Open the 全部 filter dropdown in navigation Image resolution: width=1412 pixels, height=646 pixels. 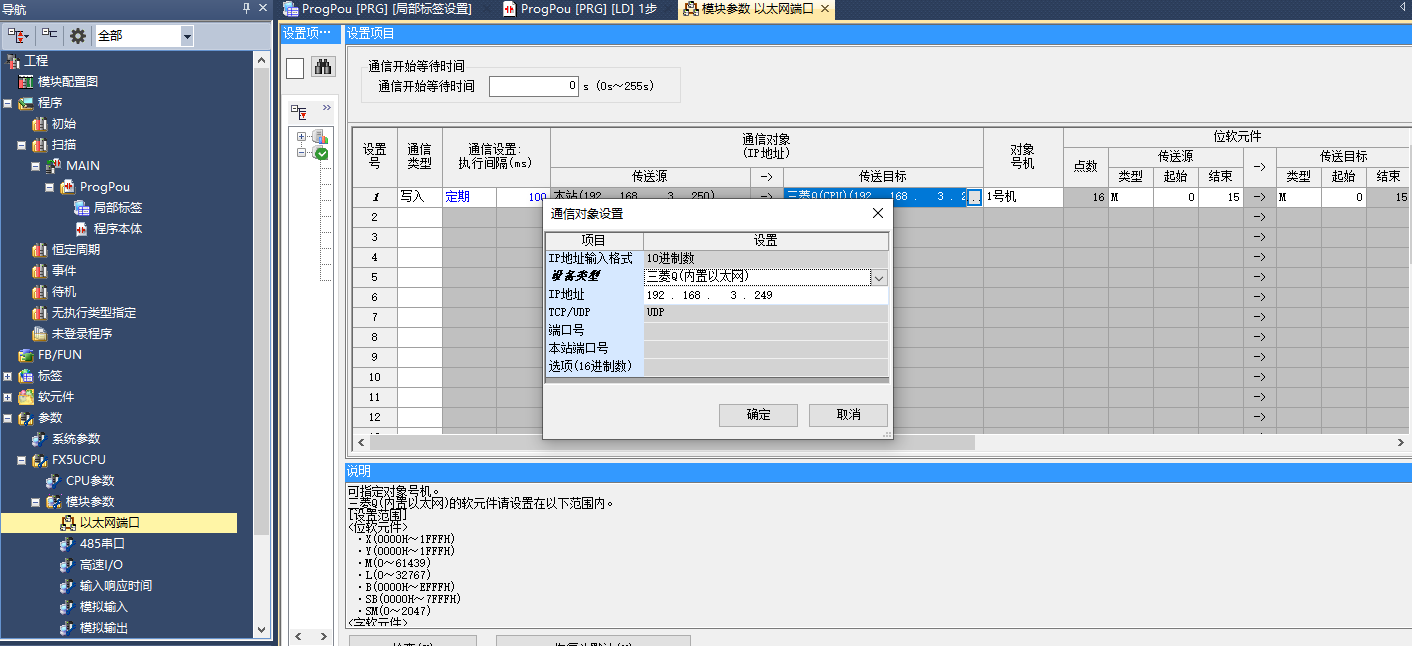click(x=187, y=36)
